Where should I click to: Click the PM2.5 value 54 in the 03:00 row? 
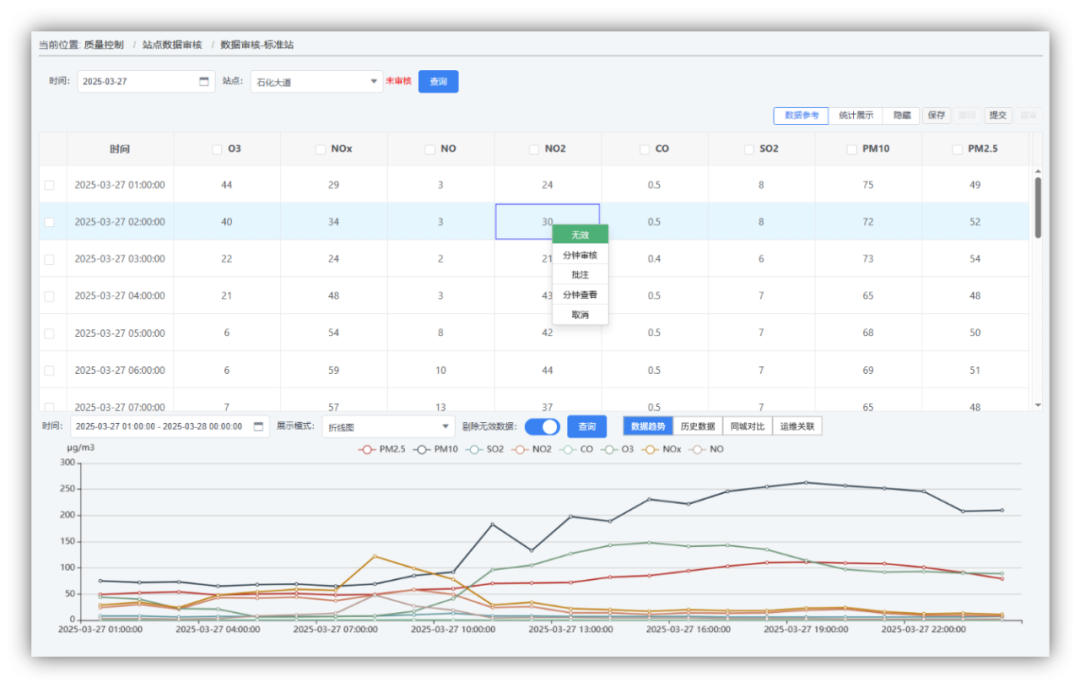[975, 259]
